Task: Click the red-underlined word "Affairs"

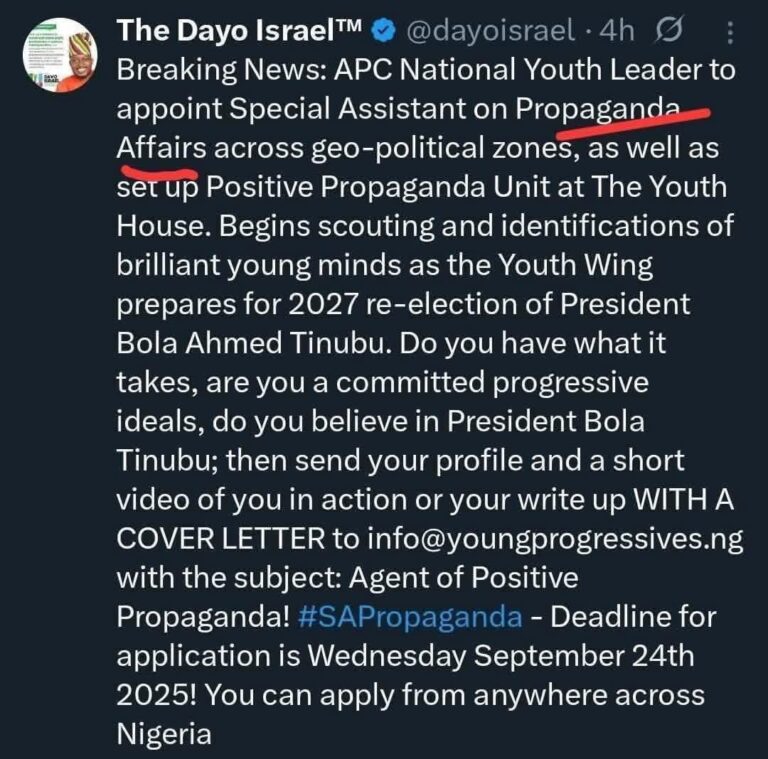Action: [x=161, y=149]
